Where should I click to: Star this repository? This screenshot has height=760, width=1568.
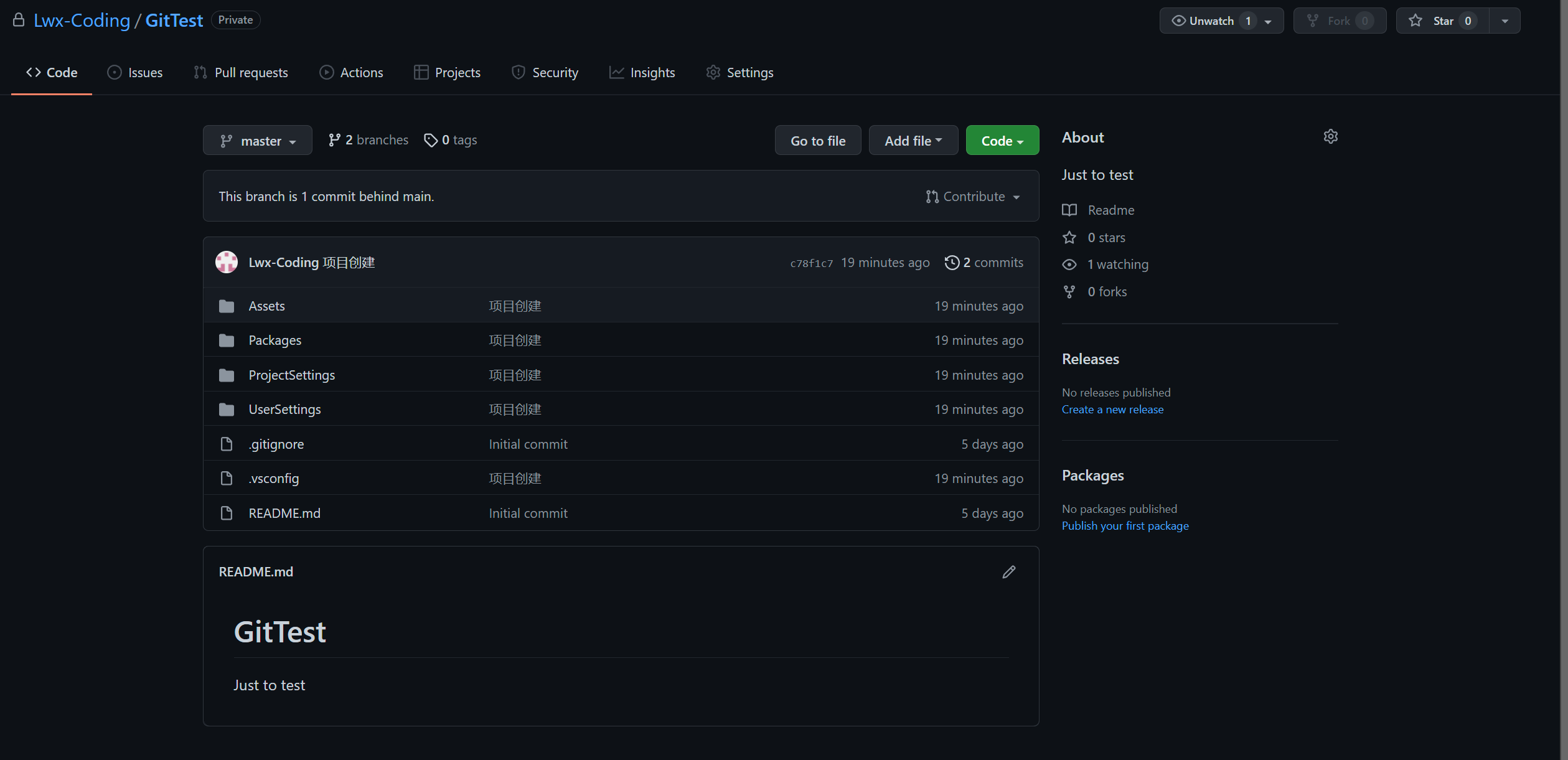[x=1442, y=21]
